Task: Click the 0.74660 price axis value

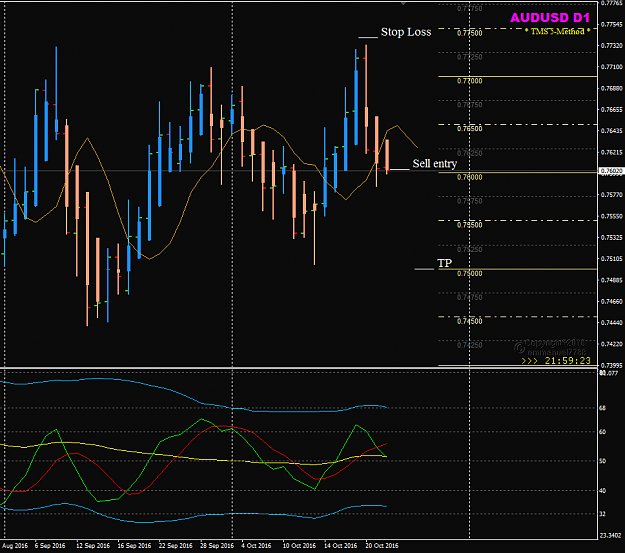Action: pyautogui.click(x=612, y=302)
